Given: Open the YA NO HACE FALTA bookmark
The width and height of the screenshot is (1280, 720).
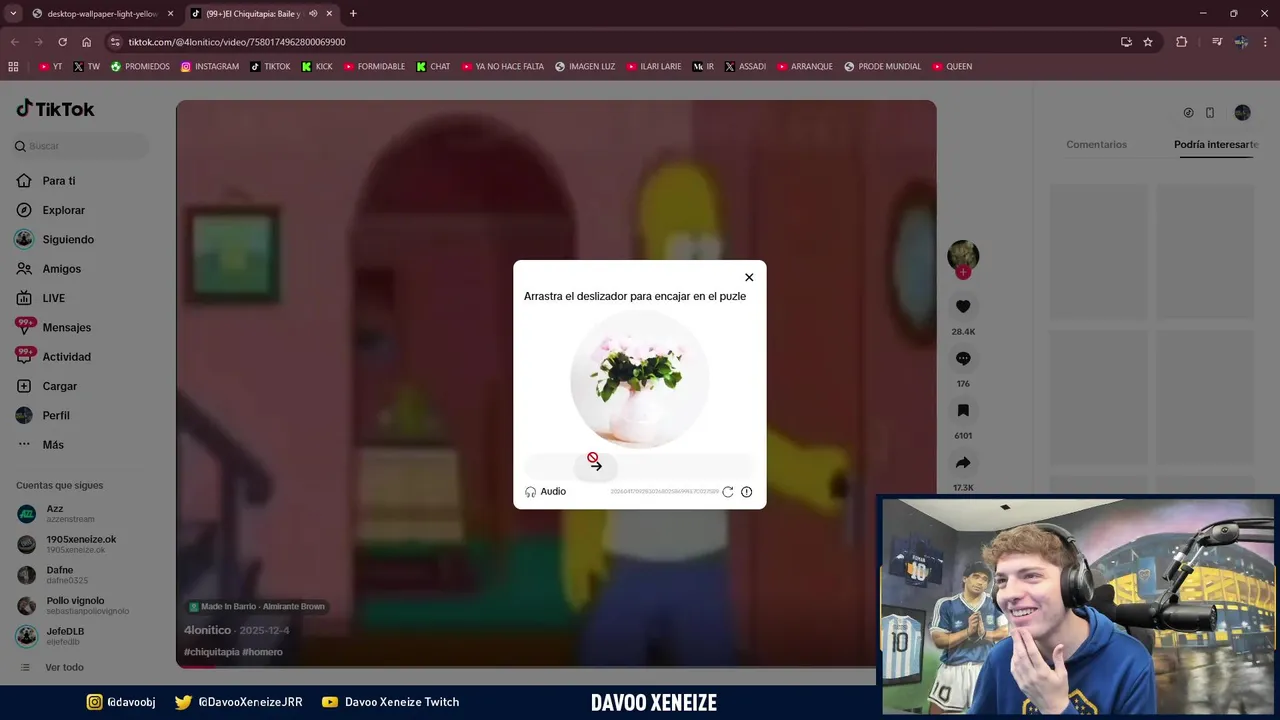Looking at the screenshot, I should pos(503,67).
